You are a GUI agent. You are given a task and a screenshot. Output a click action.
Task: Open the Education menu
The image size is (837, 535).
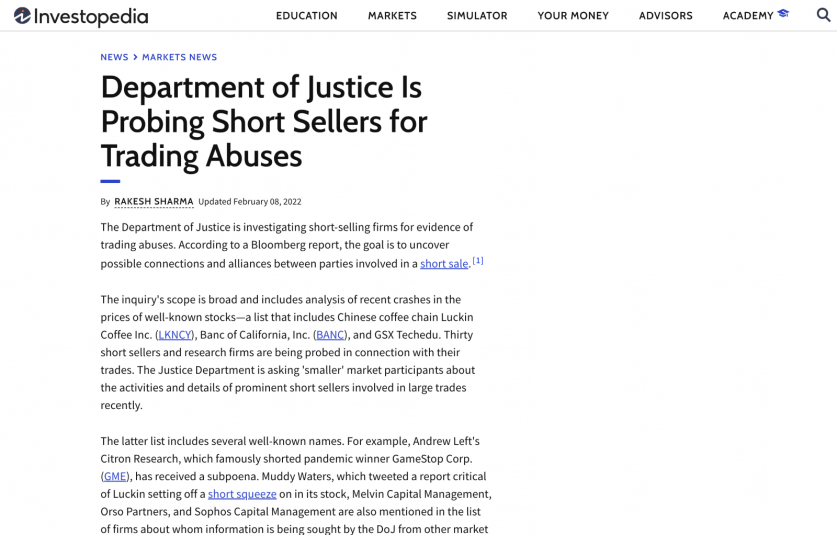[x=306, y=16]
